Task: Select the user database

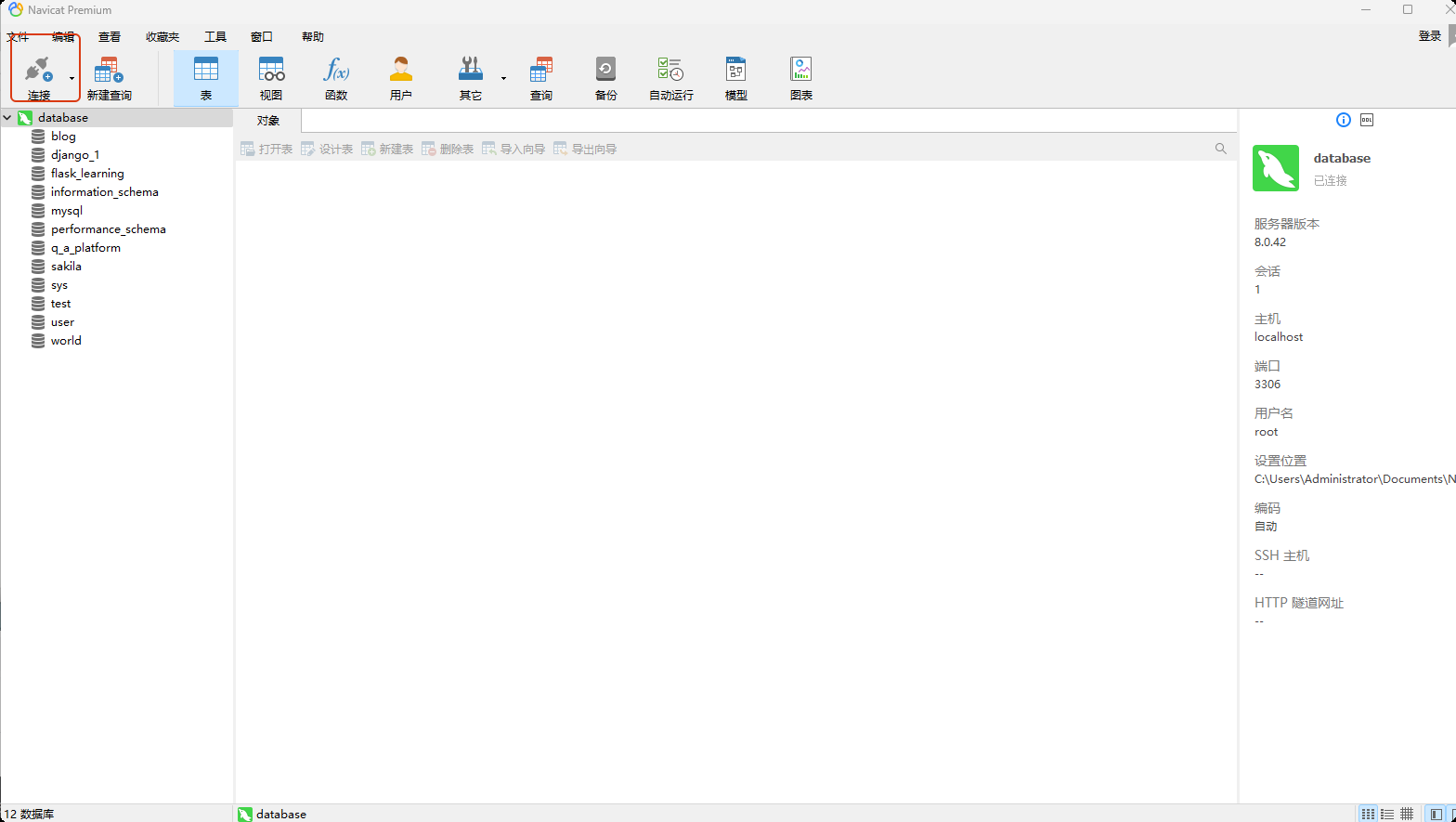Action: pos(62,322)
